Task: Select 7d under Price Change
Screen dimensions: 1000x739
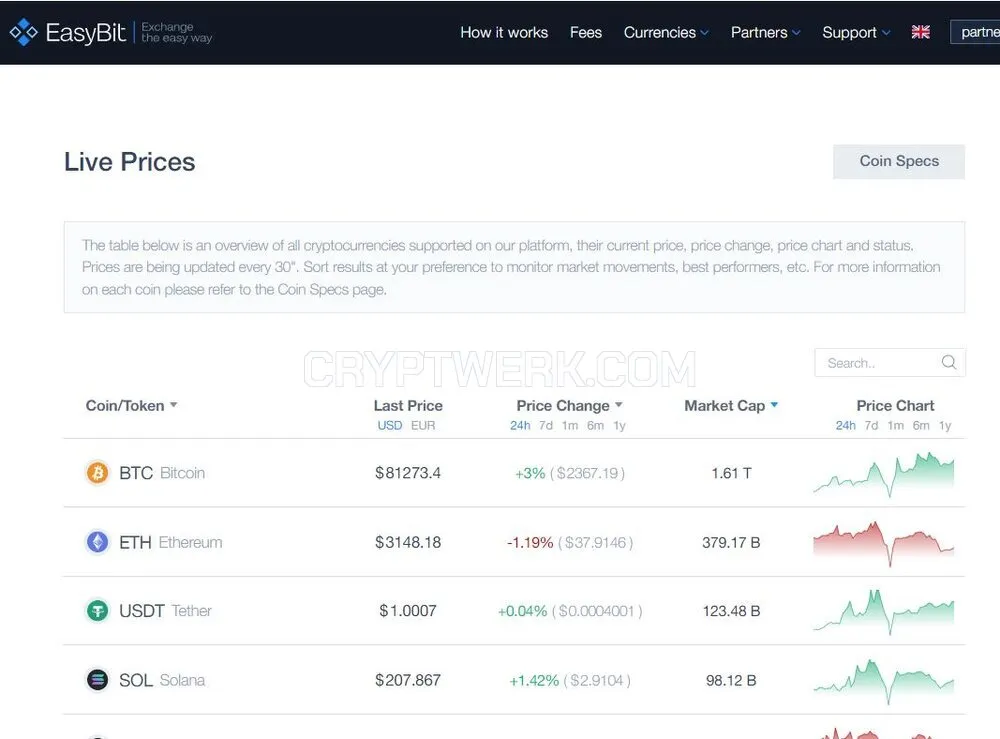Action: click(x=546, y=425)
